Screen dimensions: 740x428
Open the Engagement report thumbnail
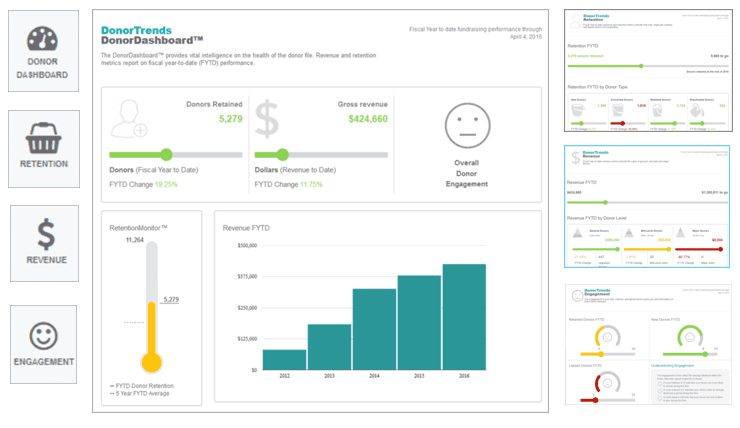(x=648, y=344)
